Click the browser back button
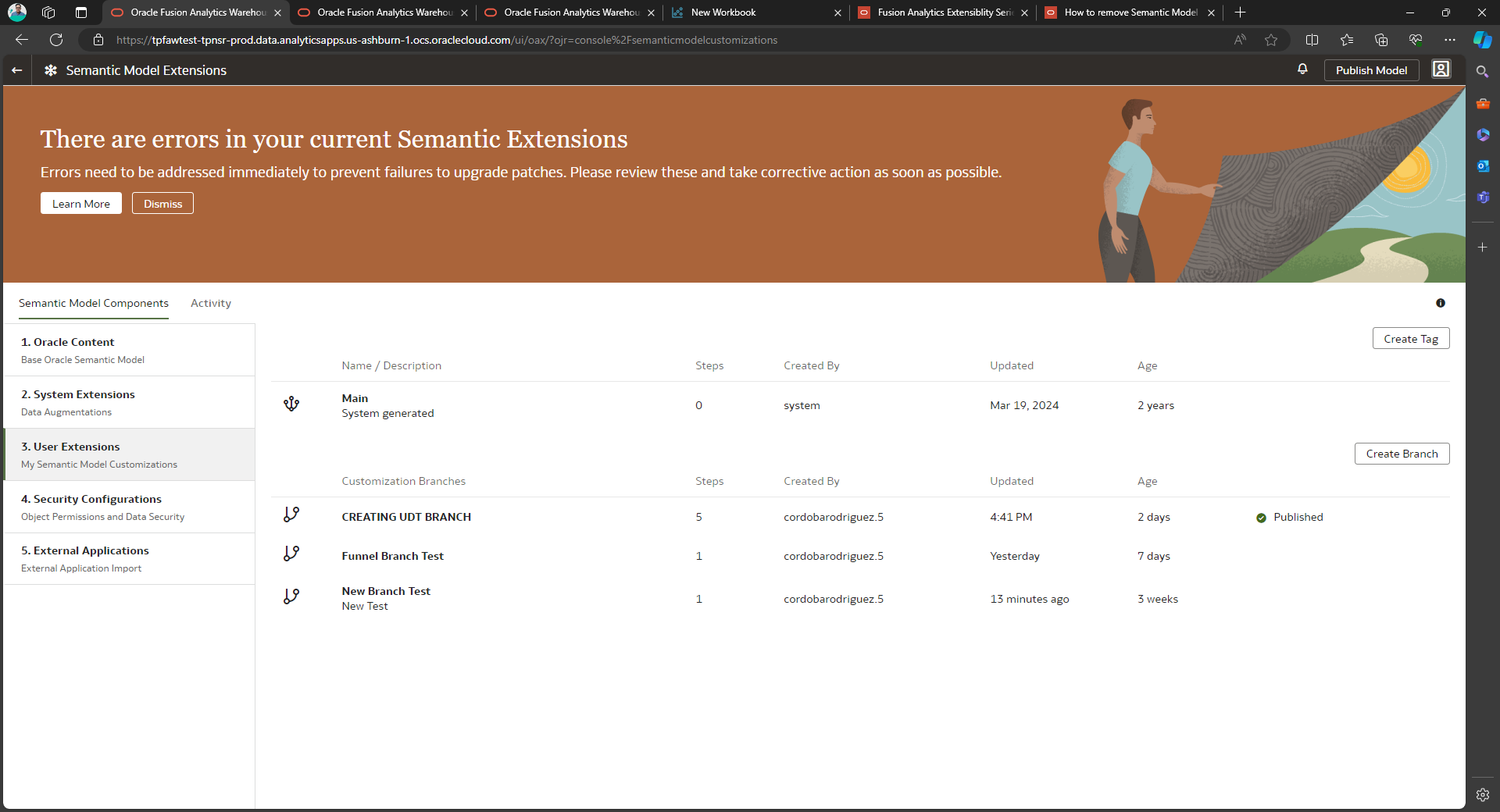Image resolution: width=1500 pixels, height=812 pixels. click(22, 40)
